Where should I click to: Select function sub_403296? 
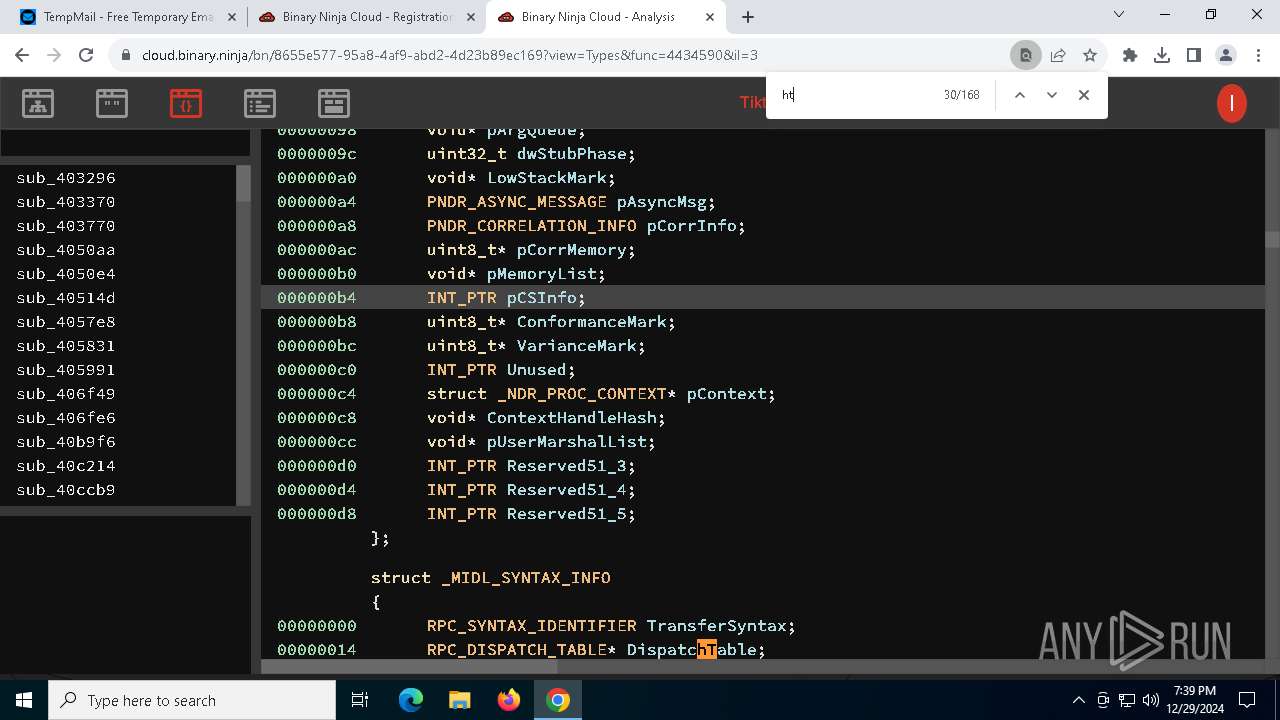[66, 178]
